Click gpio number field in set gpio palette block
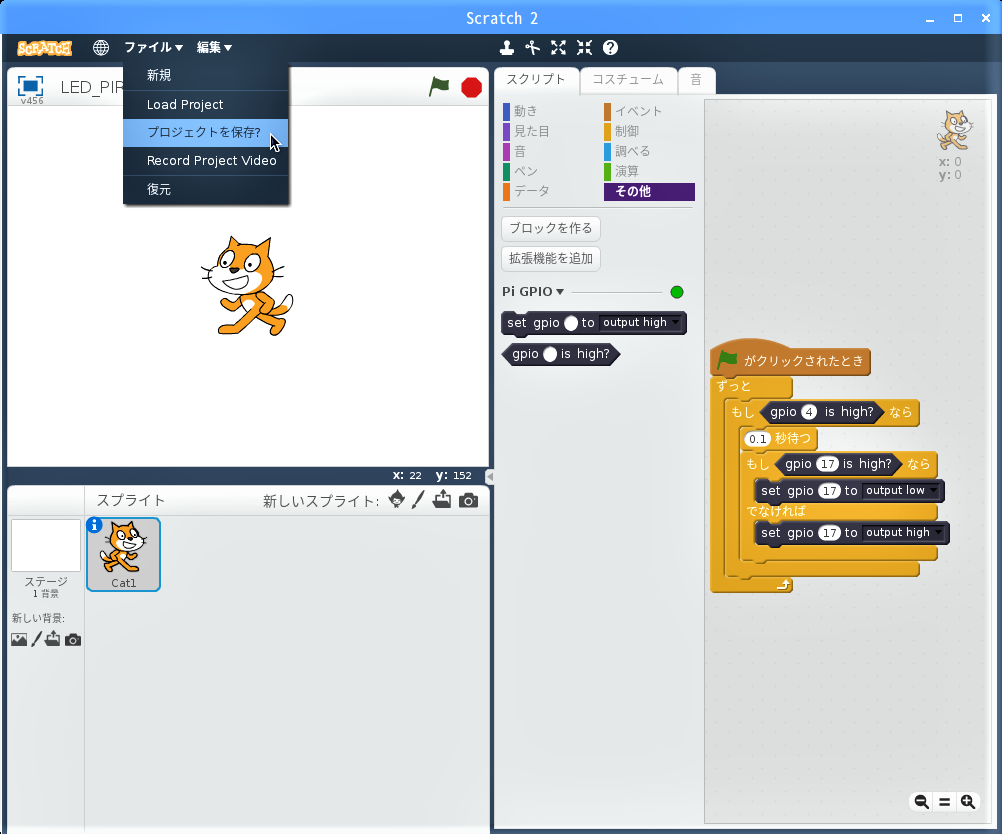The width and height of the screenshot is (1002, 834). [x=571, y=323]
